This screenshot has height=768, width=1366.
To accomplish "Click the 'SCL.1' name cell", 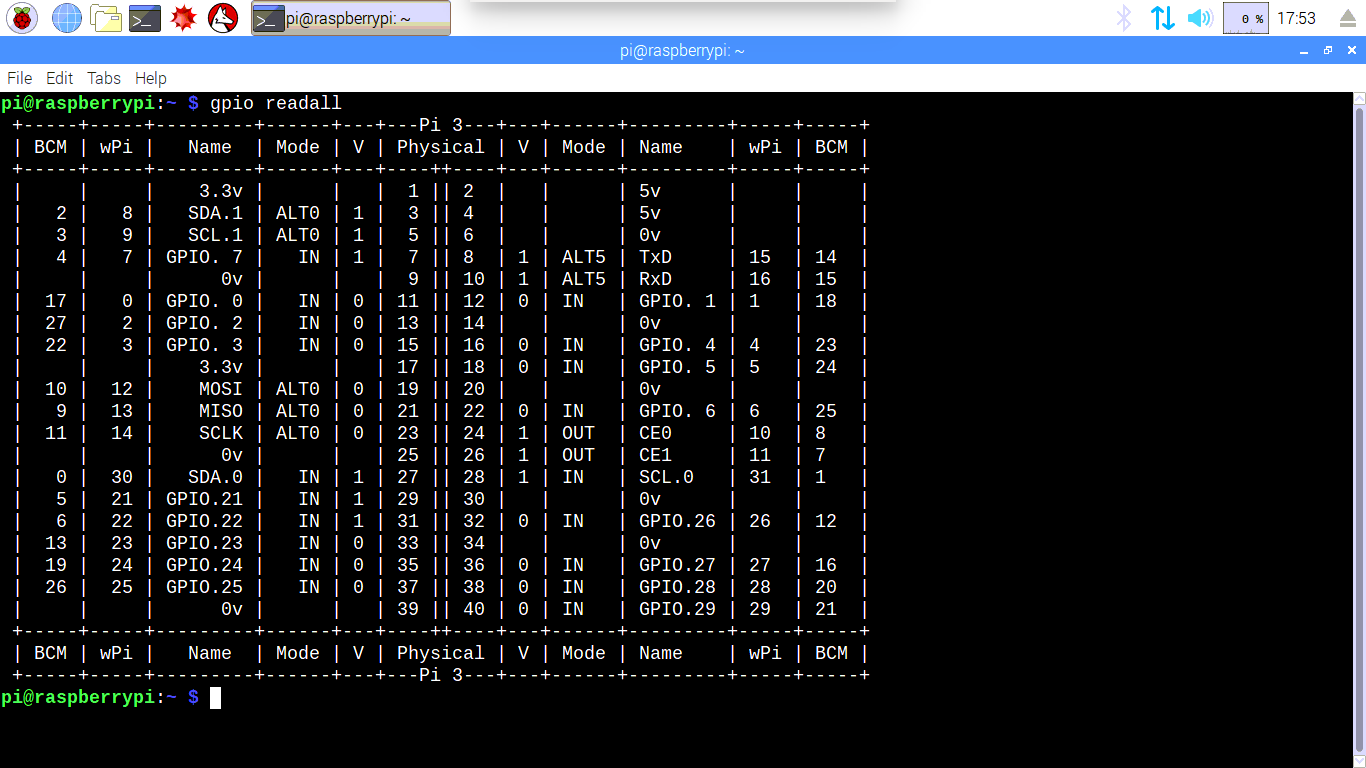I will pos(215,235).
